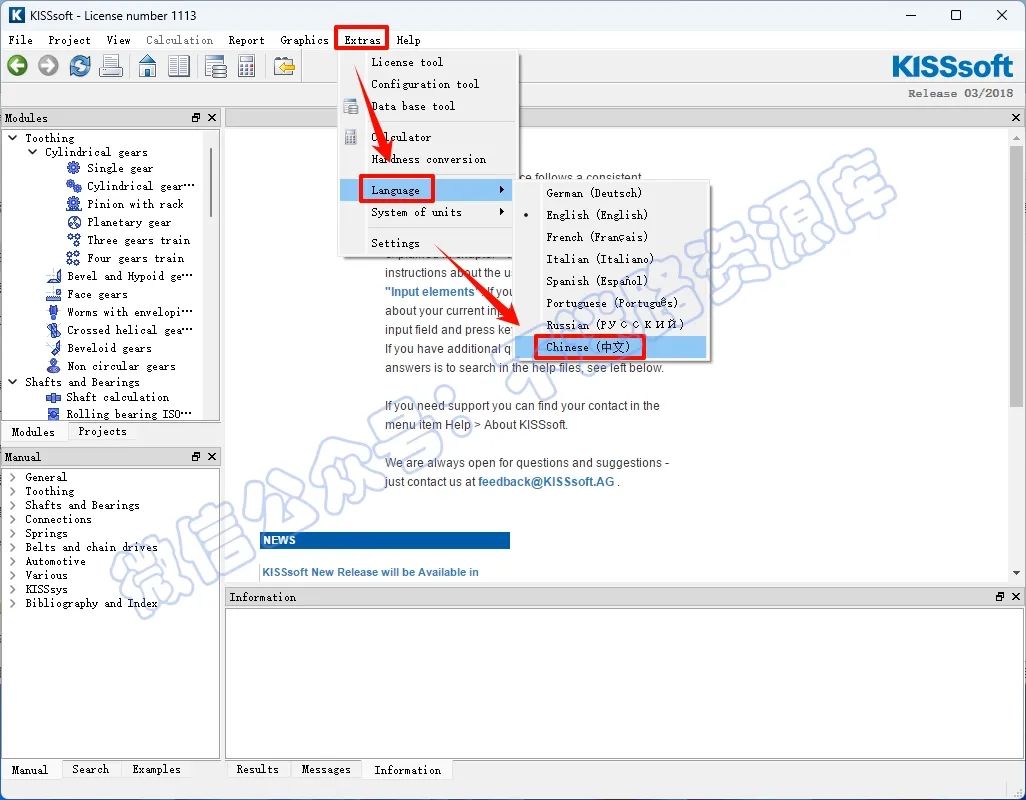Click the database tool toolbar icon

215,66
